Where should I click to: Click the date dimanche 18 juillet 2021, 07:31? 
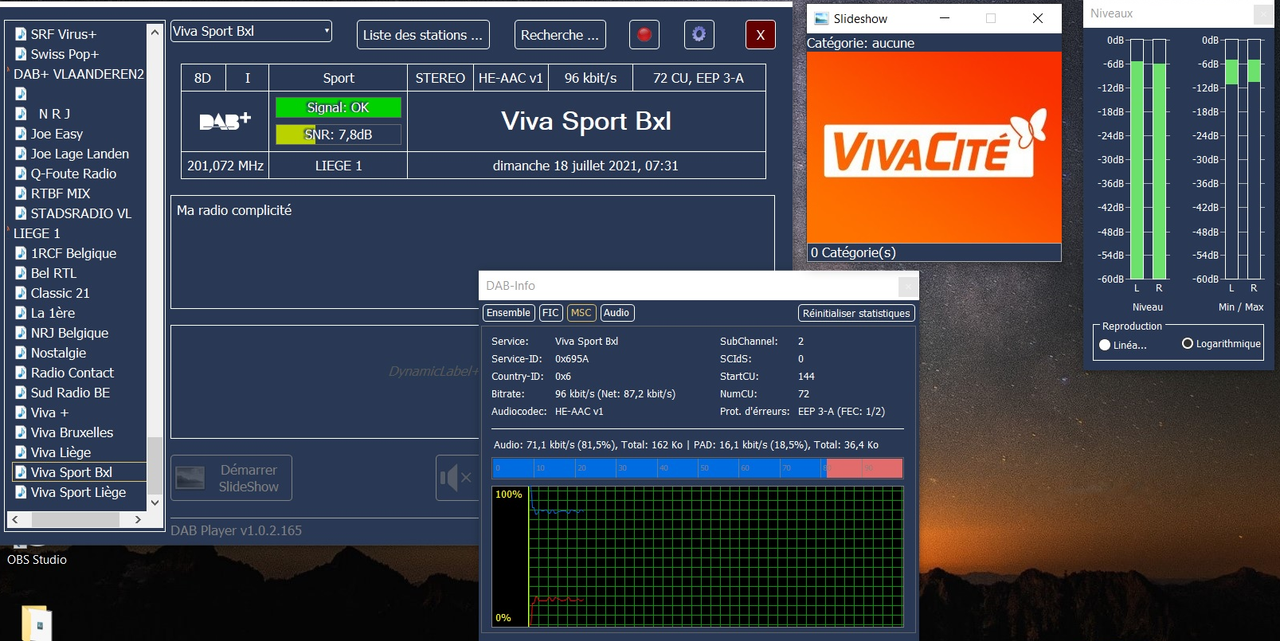pos(586,165)
